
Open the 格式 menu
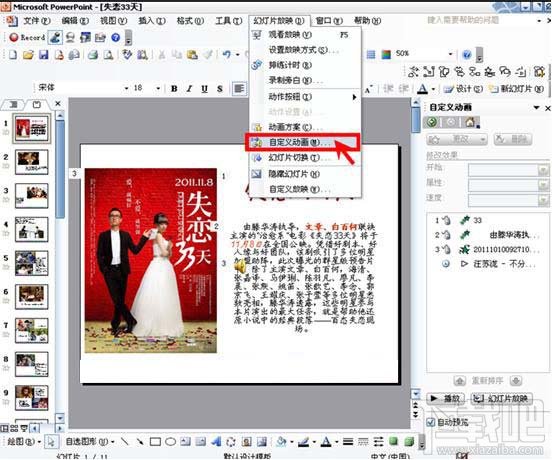click(x=190, y=21)
